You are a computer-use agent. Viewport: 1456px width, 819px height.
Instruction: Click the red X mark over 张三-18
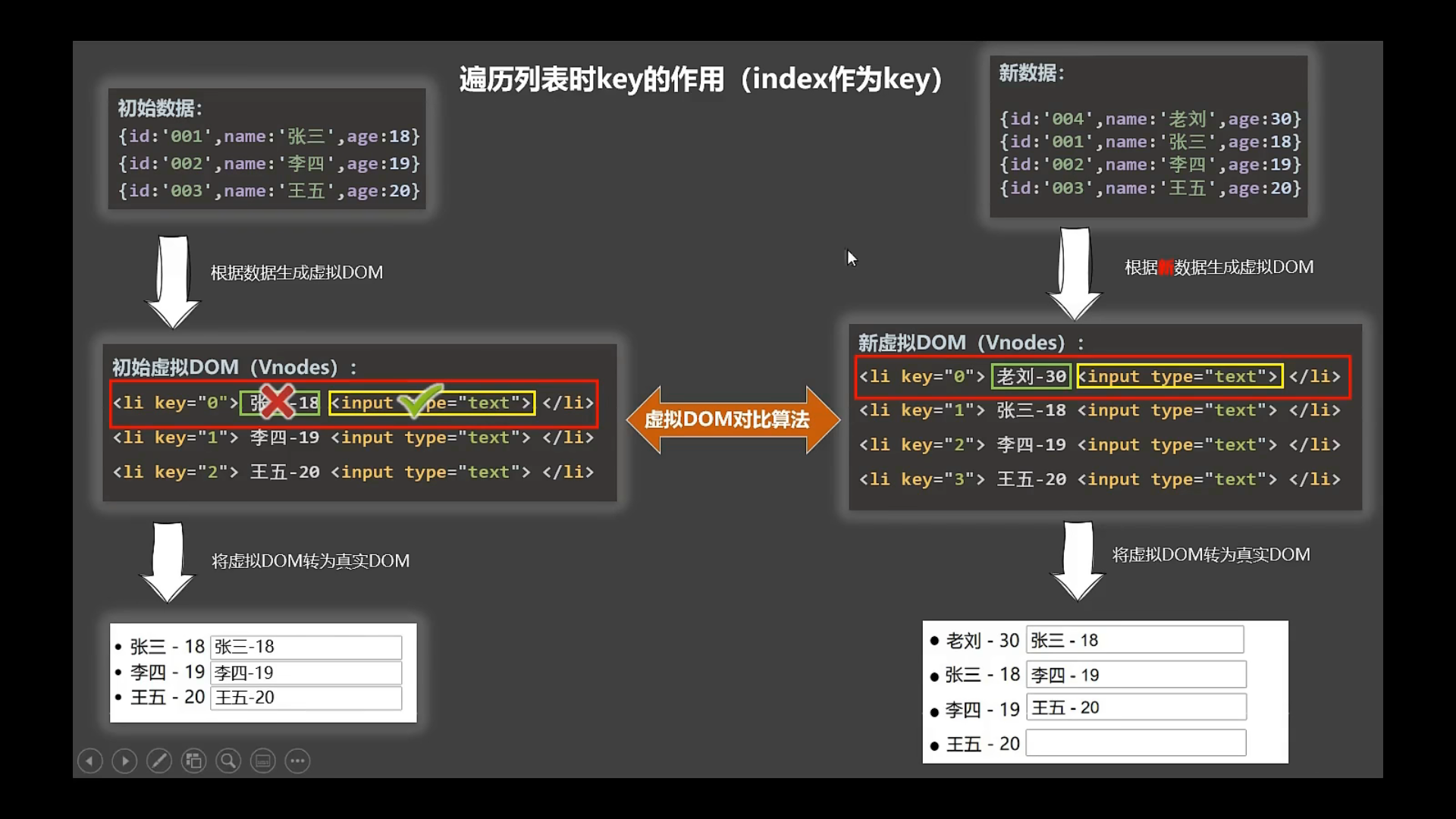279,402
